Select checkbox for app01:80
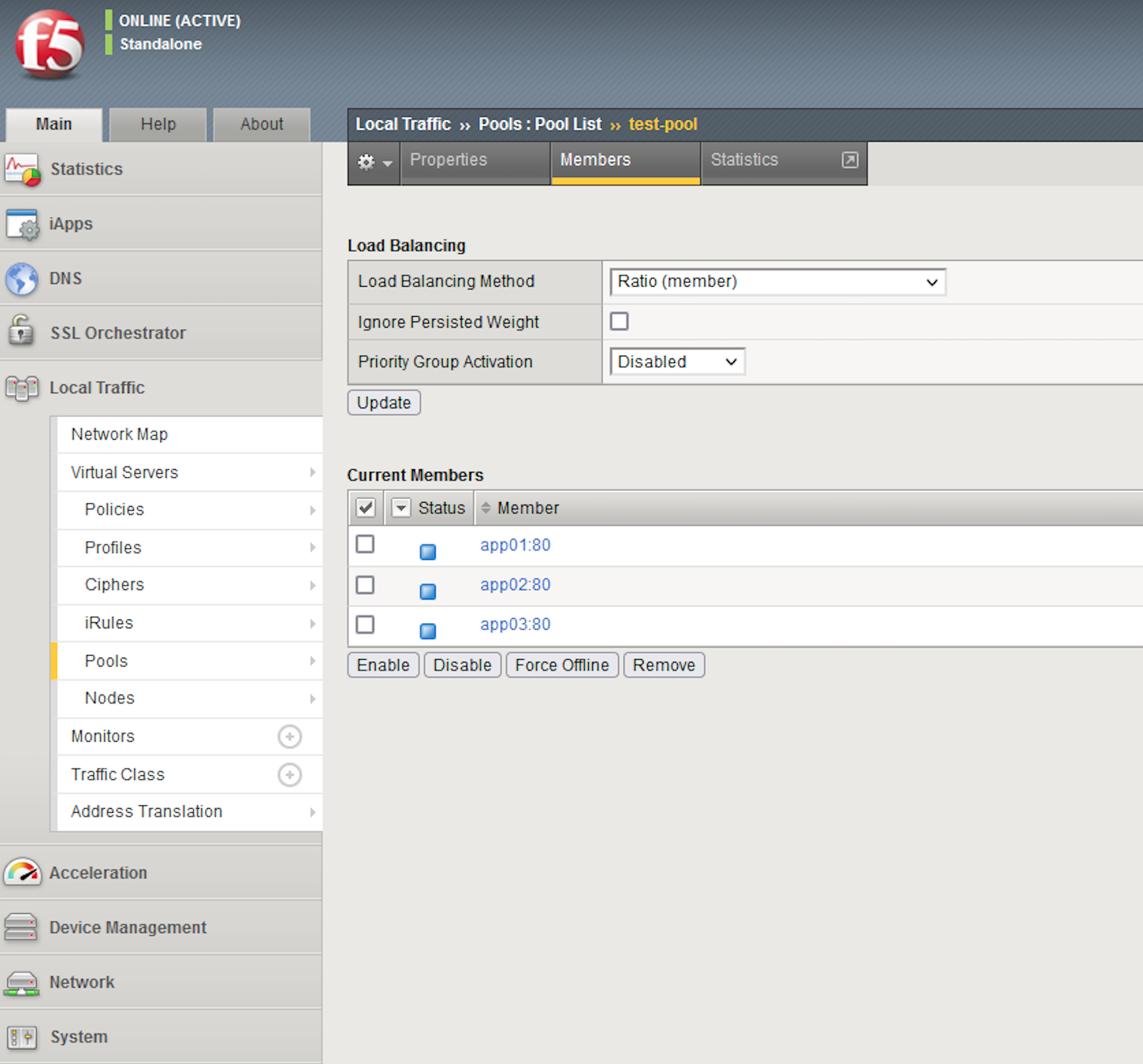The height and width of the screenshot is (1064, 1143). 365,544
